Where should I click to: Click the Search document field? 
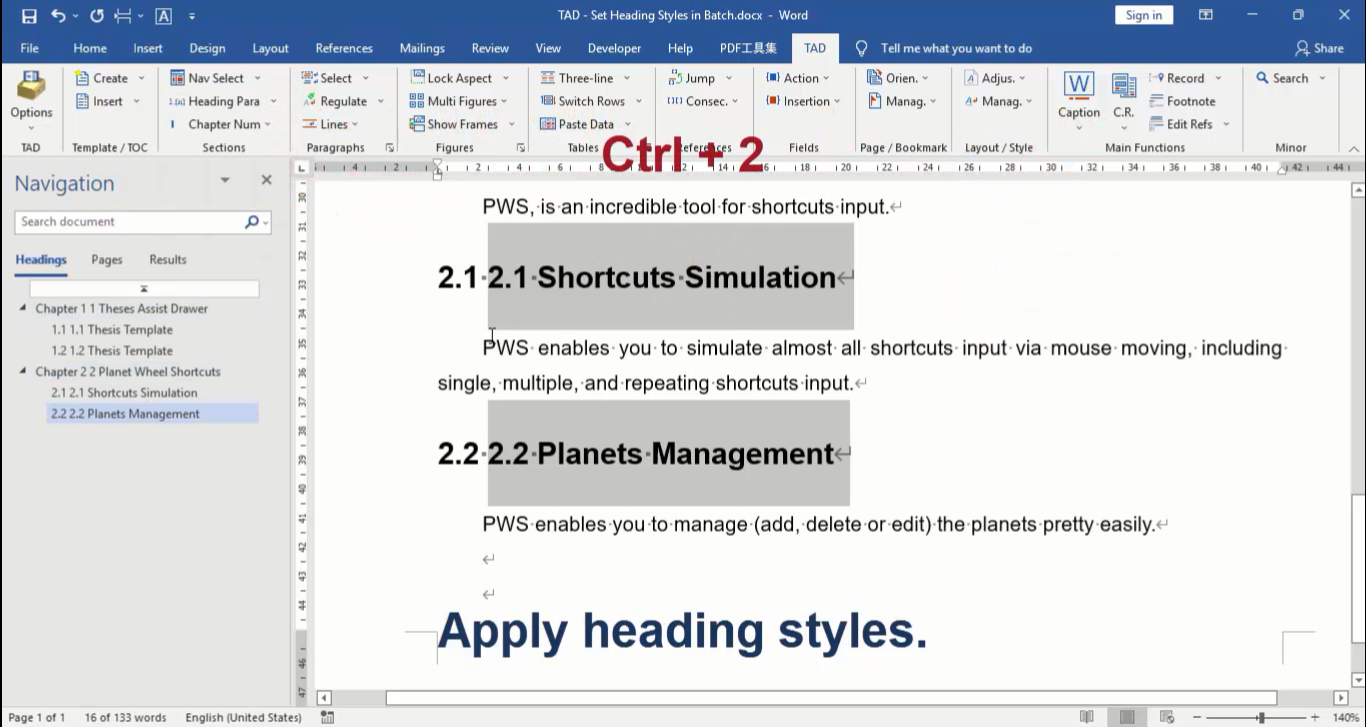[130, 222]
